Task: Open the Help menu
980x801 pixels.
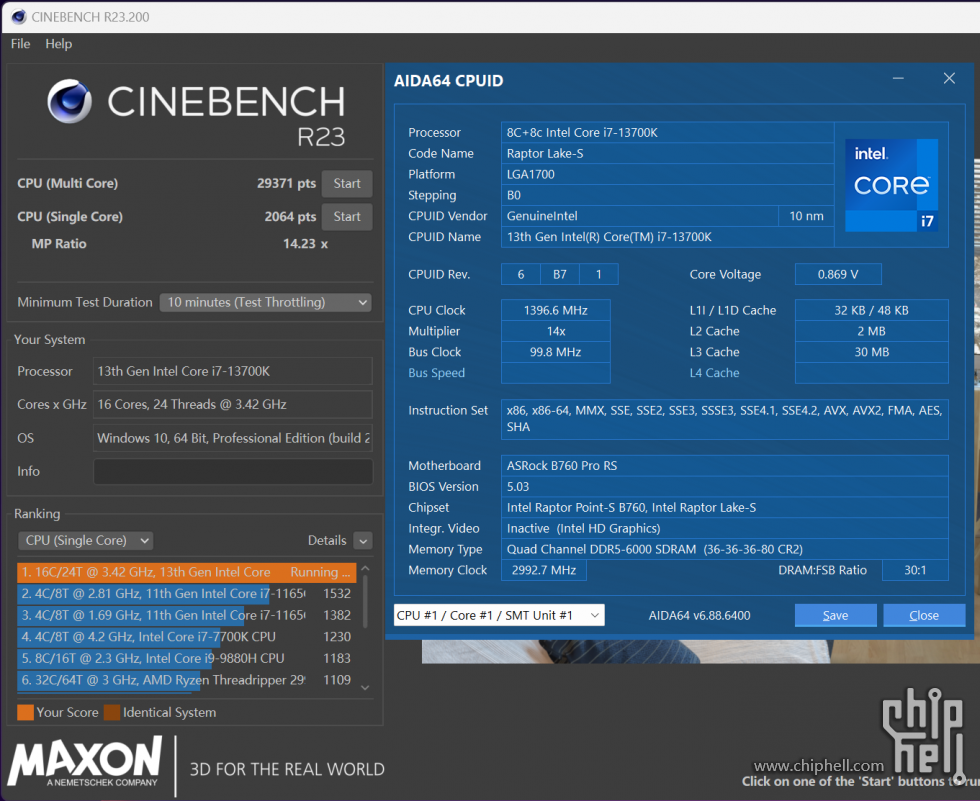Action: pos(58,44)
